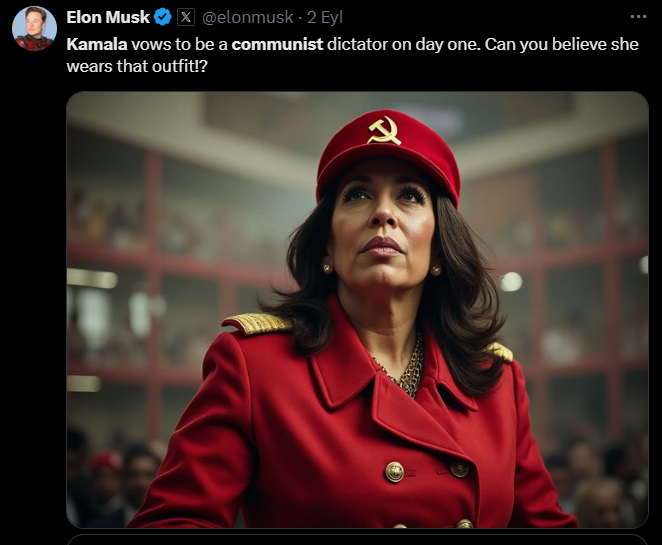Screen dimensions: 662x545
Task: Click the "2 Eyl" post timestamp
Action: 325,17
